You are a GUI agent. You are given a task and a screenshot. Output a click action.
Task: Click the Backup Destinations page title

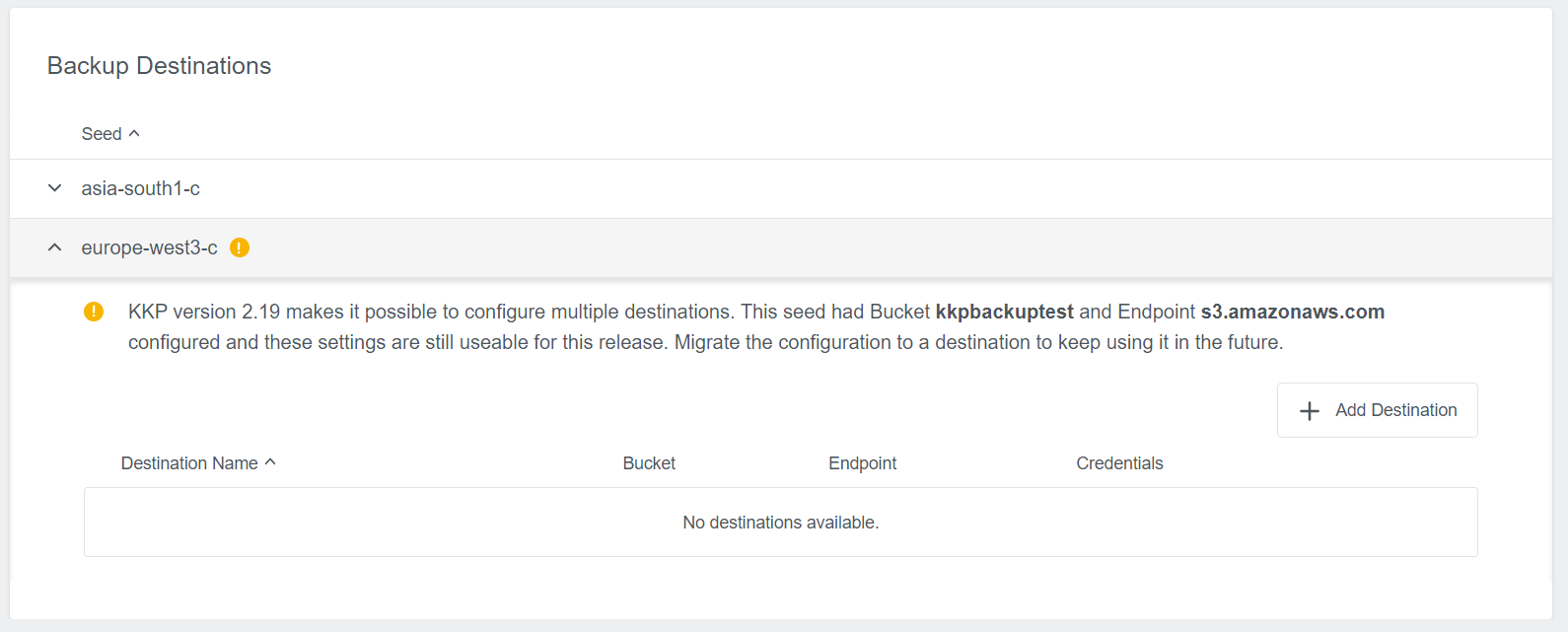(x=159, y=65)
